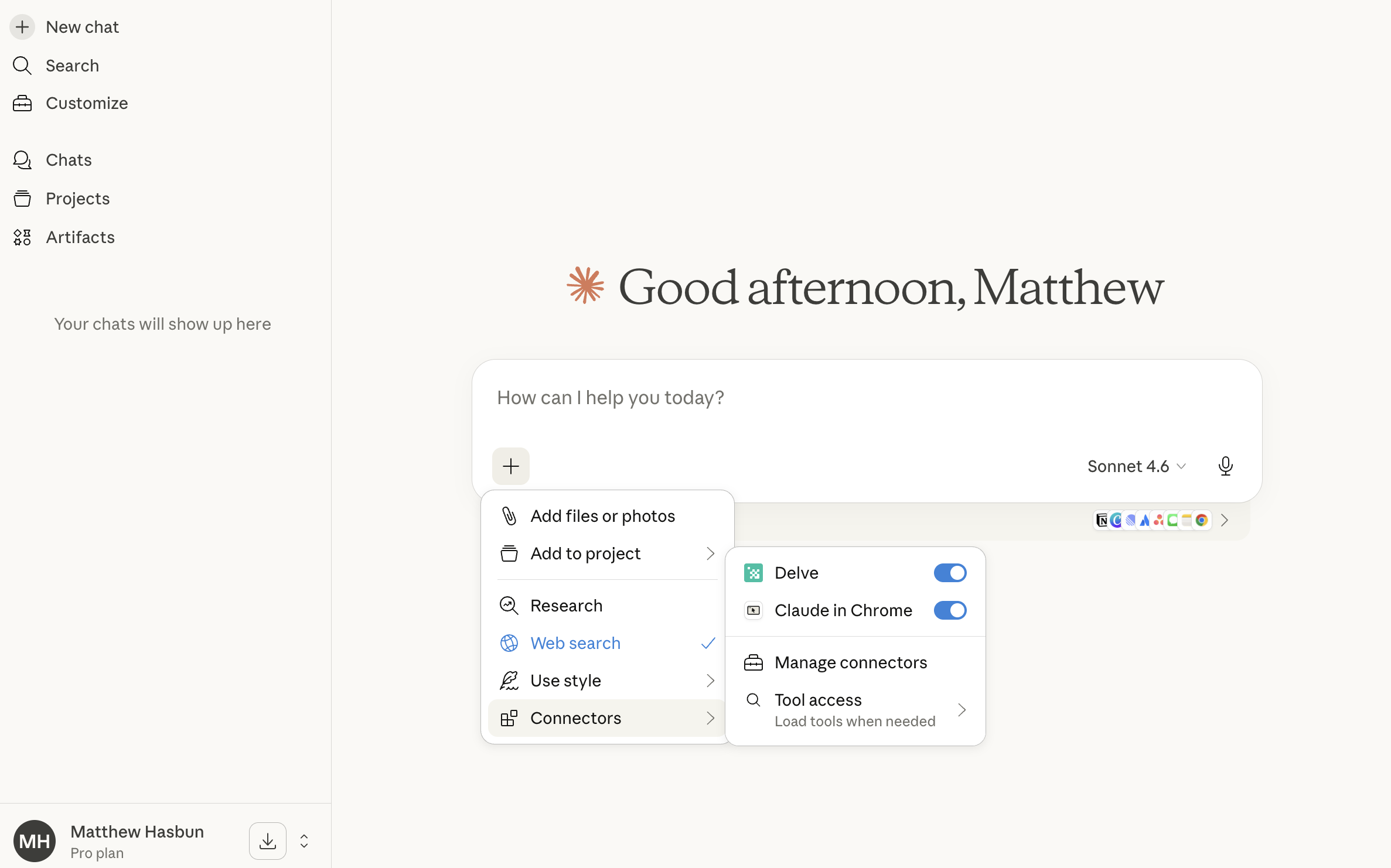The image size is (1391, 868).
Task: Select Add files or photos
Action: pos(602,516)
